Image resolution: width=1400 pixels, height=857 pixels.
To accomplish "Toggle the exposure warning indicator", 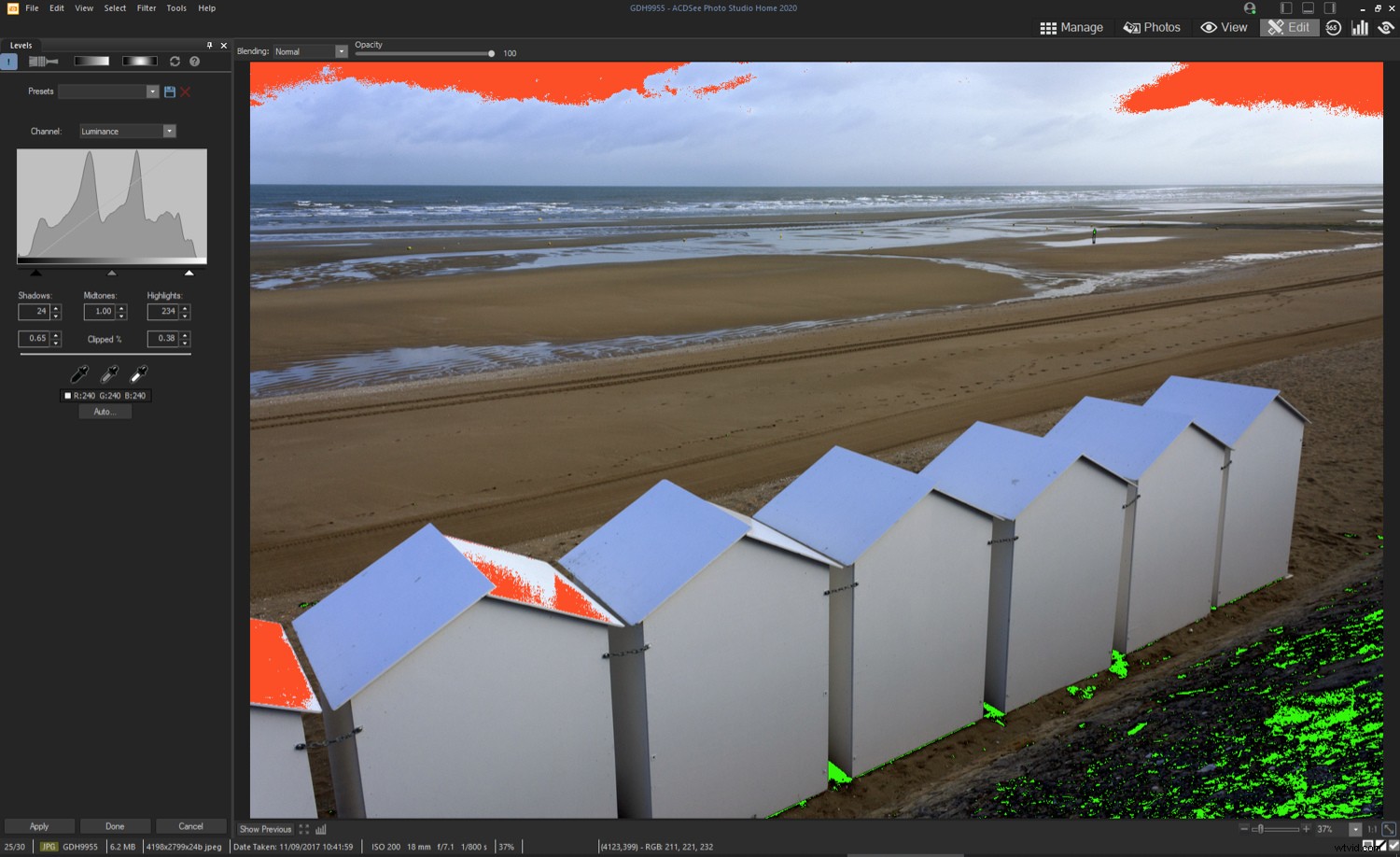I will coord(1385,28).
